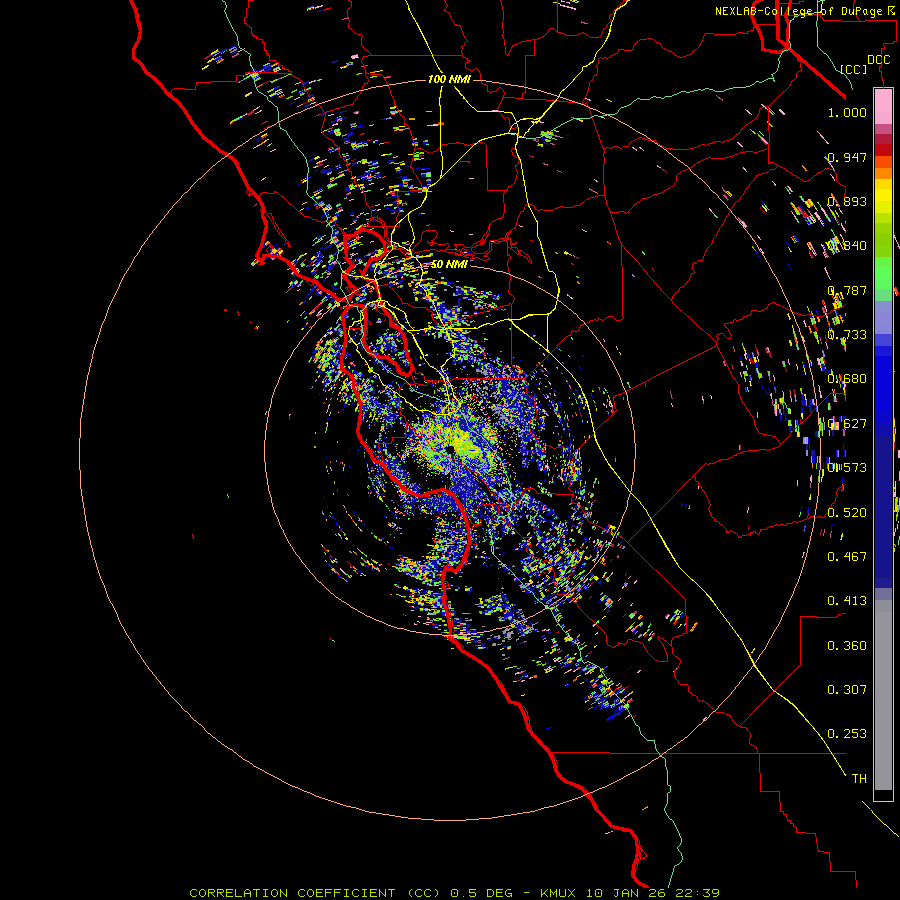This screenshot has height=900, width=900.
Task: Select the 0.520 scale value
Action: [847, 513]
